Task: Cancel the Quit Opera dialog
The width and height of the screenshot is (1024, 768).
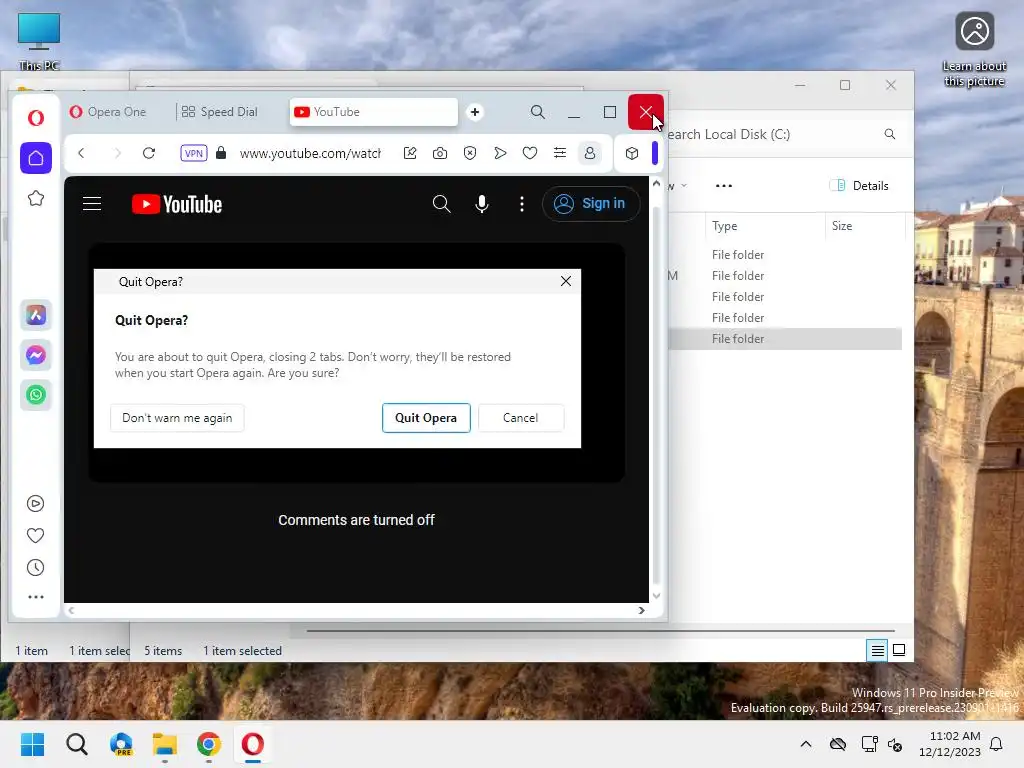Action: click(521, 418)
